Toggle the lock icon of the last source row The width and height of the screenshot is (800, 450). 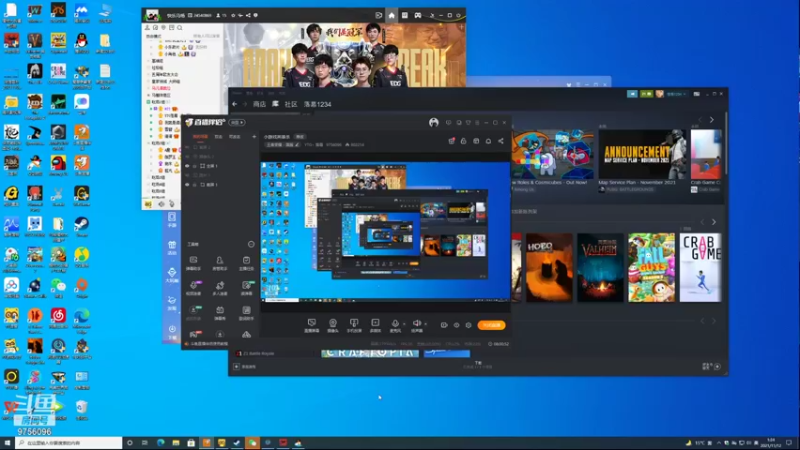point(195,185)
